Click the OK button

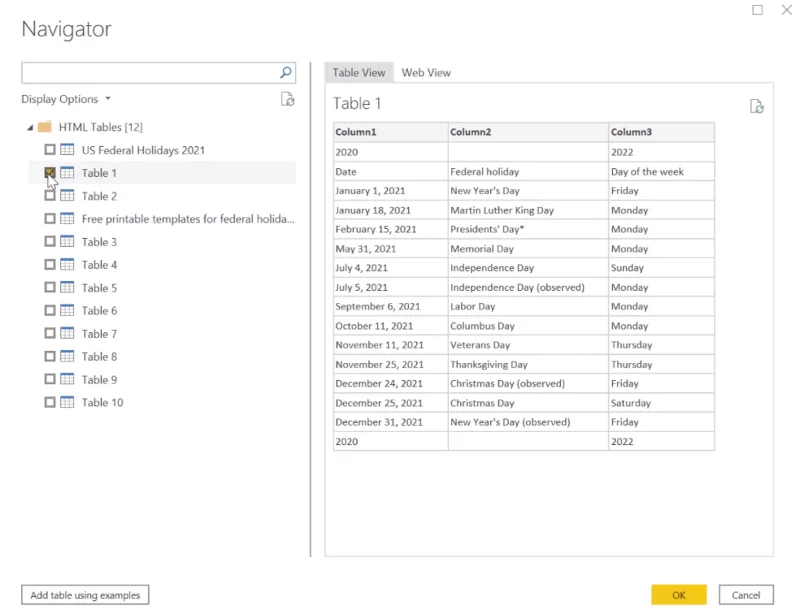679,595
